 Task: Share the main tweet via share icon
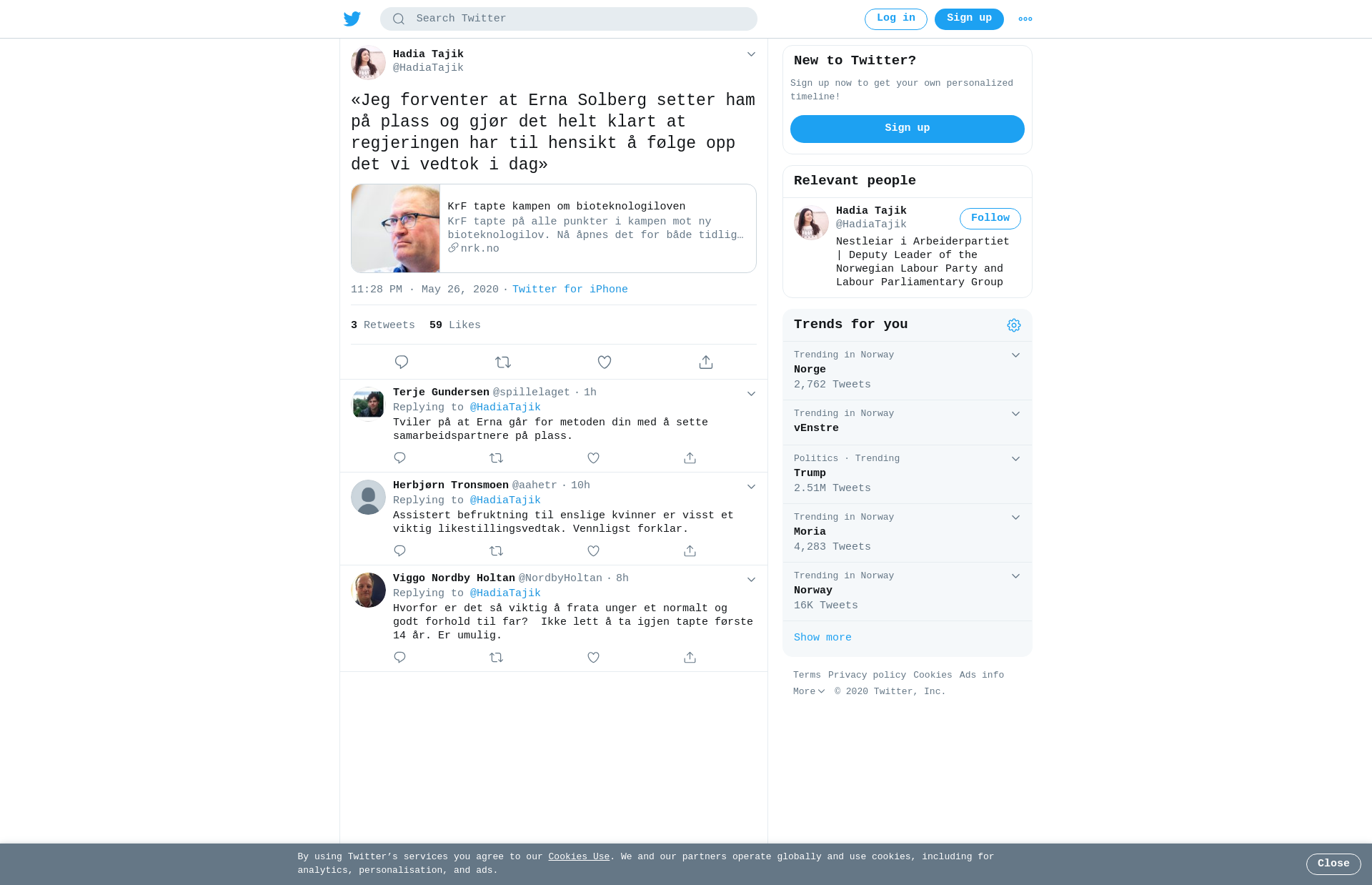tap(706, 362)
